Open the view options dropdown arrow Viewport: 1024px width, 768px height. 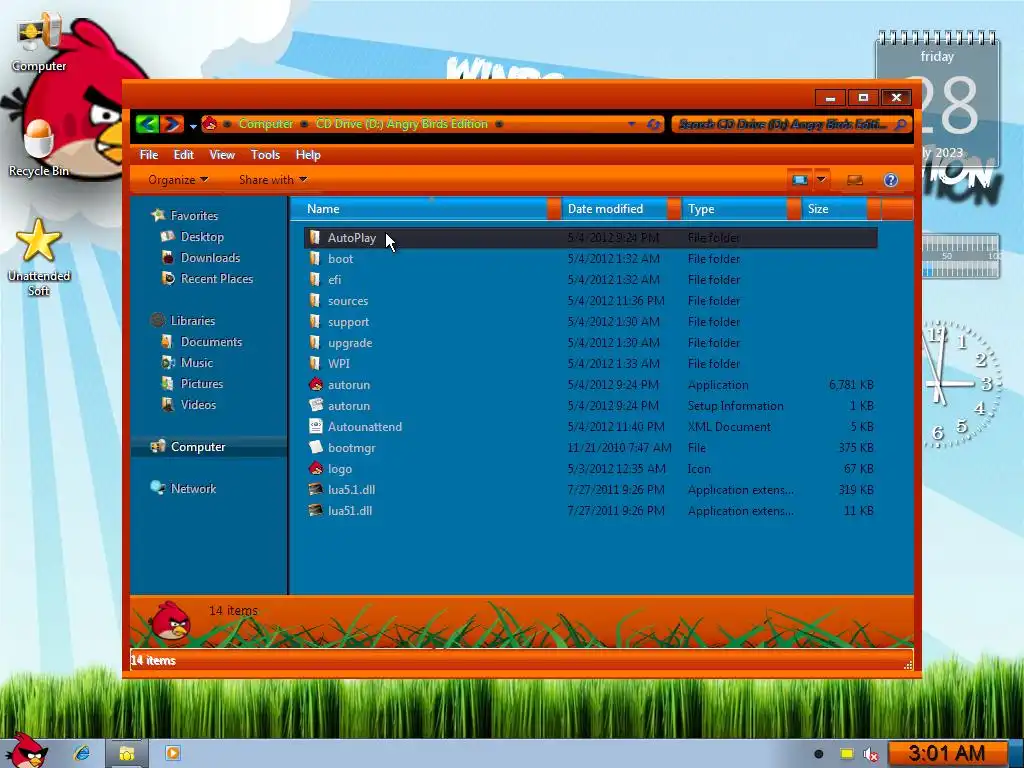(x=822, y=180)
